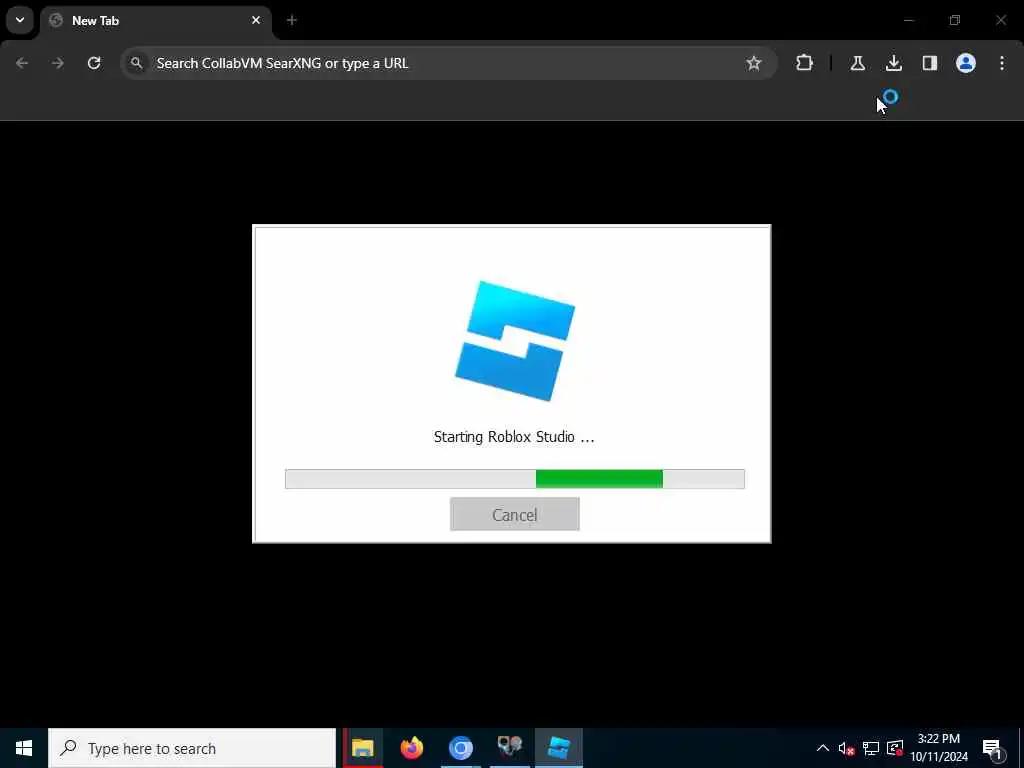Open the Chrome Extensions puzzle icon
The width and height of the screenshot is (1024, 768).
click(804, 63)
